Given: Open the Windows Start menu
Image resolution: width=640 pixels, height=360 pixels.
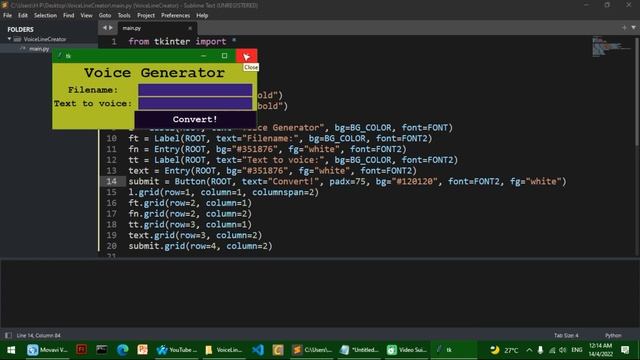Looking at the screenshot, I should [11, 350].
